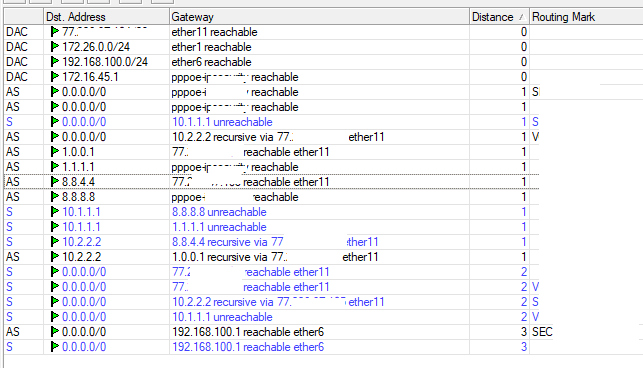Select black gateway '10.2.2.2 recursive via' distance 1
643x368 pixels.
(278, 137)
